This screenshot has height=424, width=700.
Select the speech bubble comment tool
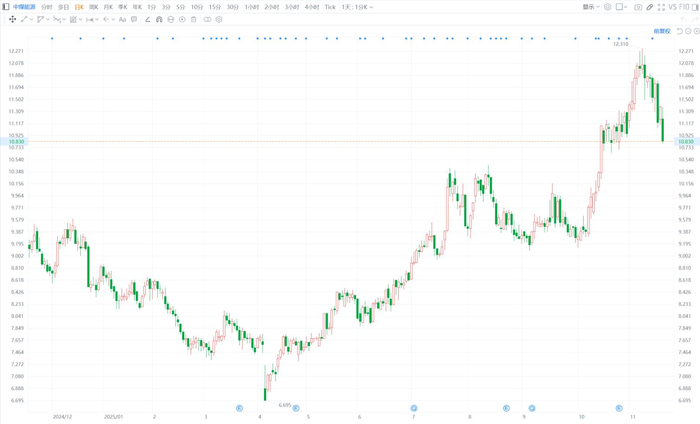[134, 19]
